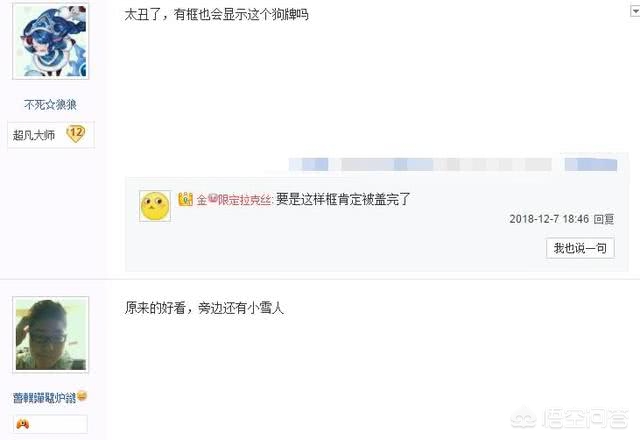640x440 pixels.
Task: Click the blurred button at the right of the post footer
Action: pyautogui.click(x=591, y=164)
